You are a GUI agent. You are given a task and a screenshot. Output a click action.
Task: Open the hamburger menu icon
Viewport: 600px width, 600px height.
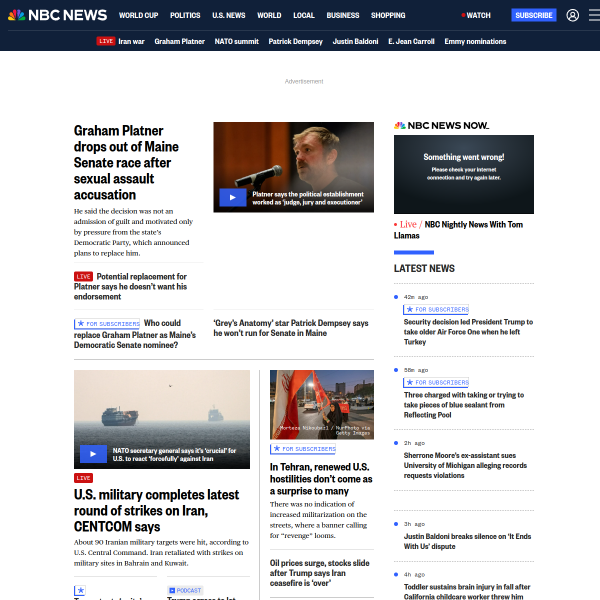click(x=594, y=15)
